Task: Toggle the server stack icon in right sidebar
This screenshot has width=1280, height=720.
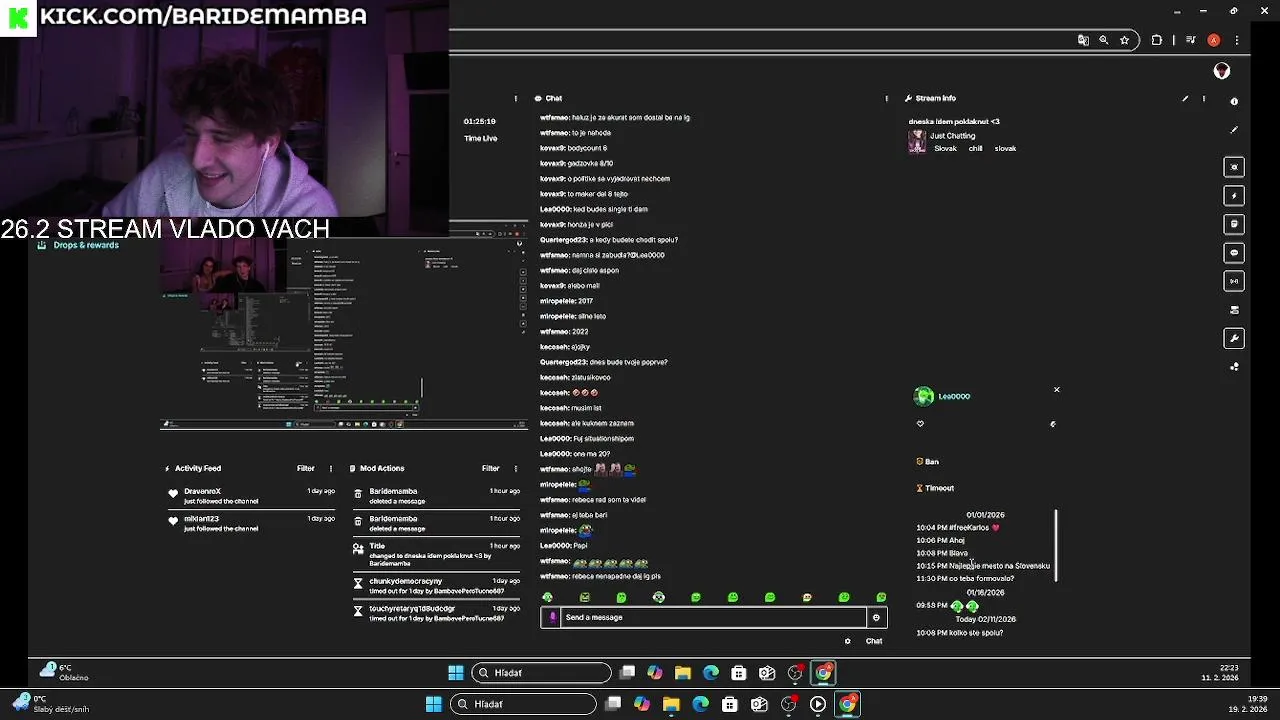Action: pyautogui.click(x=1234, y=310)
